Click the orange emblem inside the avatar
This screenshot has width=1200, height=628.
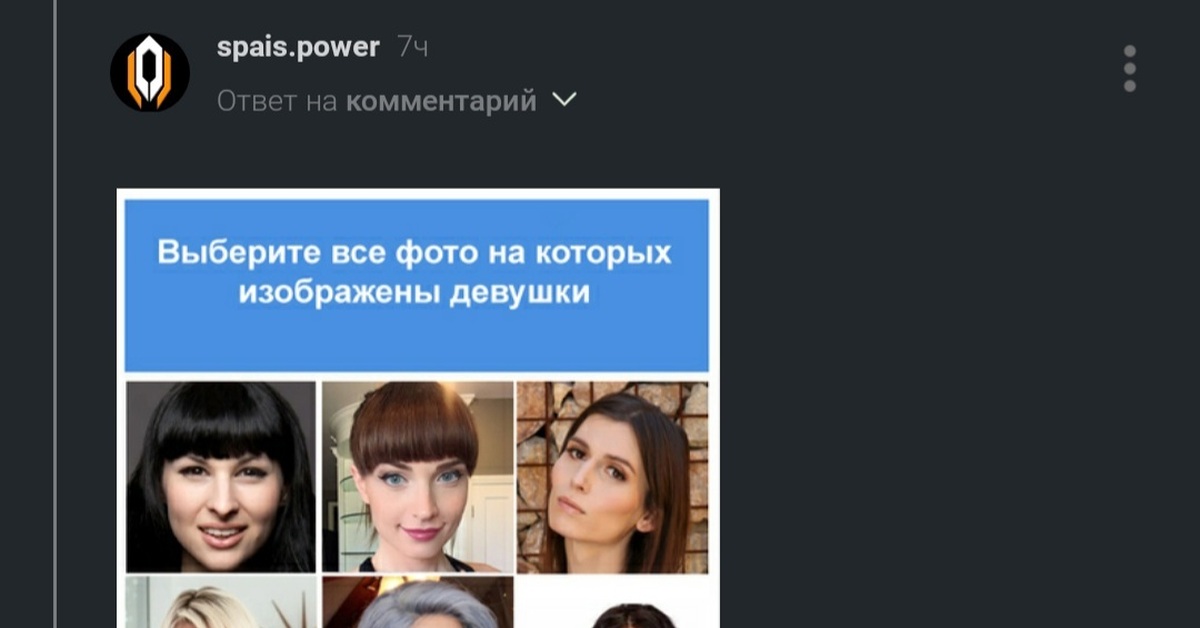[150, 72]
